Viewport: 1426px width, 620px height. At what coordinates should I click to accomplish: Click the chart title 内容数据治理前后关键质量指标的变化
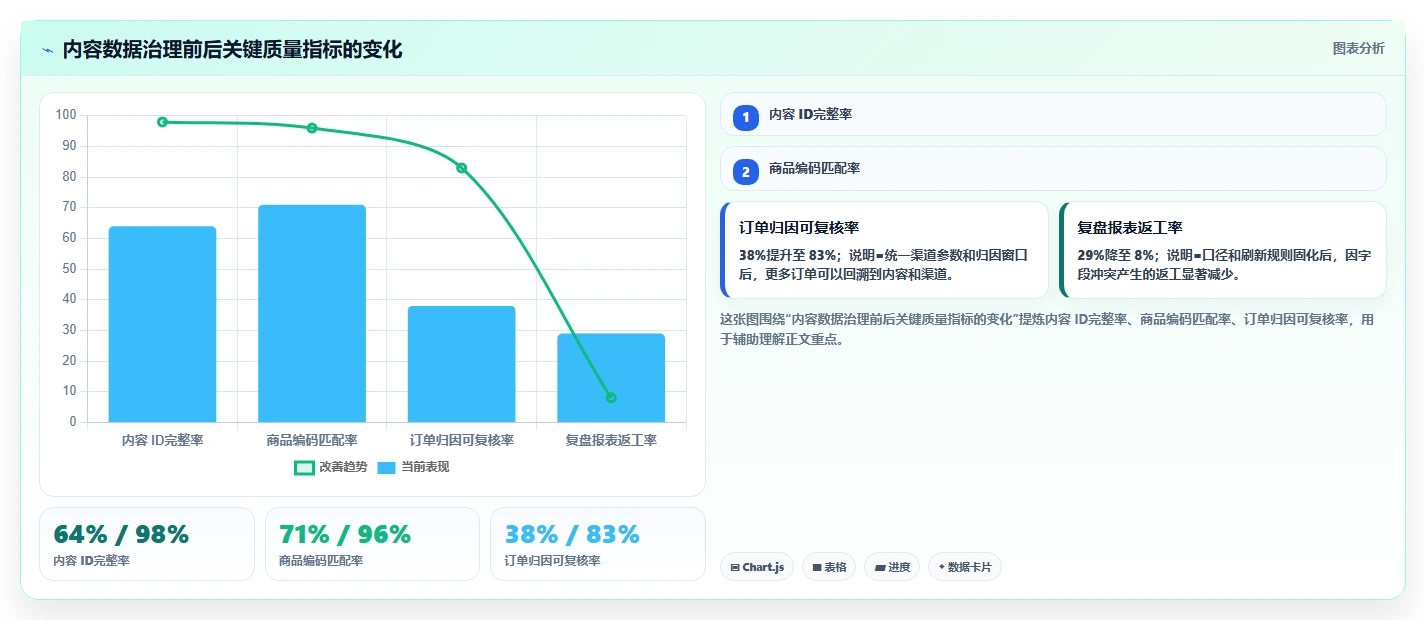coord(232,50)
